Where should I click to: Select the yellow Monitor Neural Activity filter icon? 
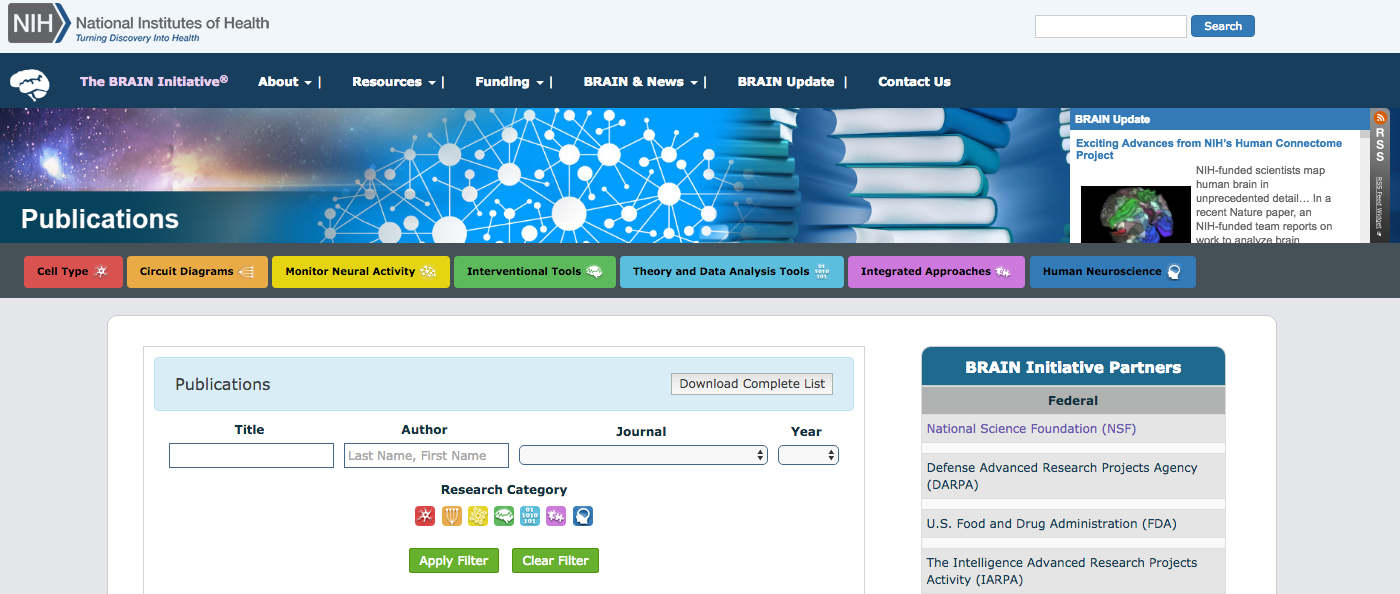[x=478, y=516]
